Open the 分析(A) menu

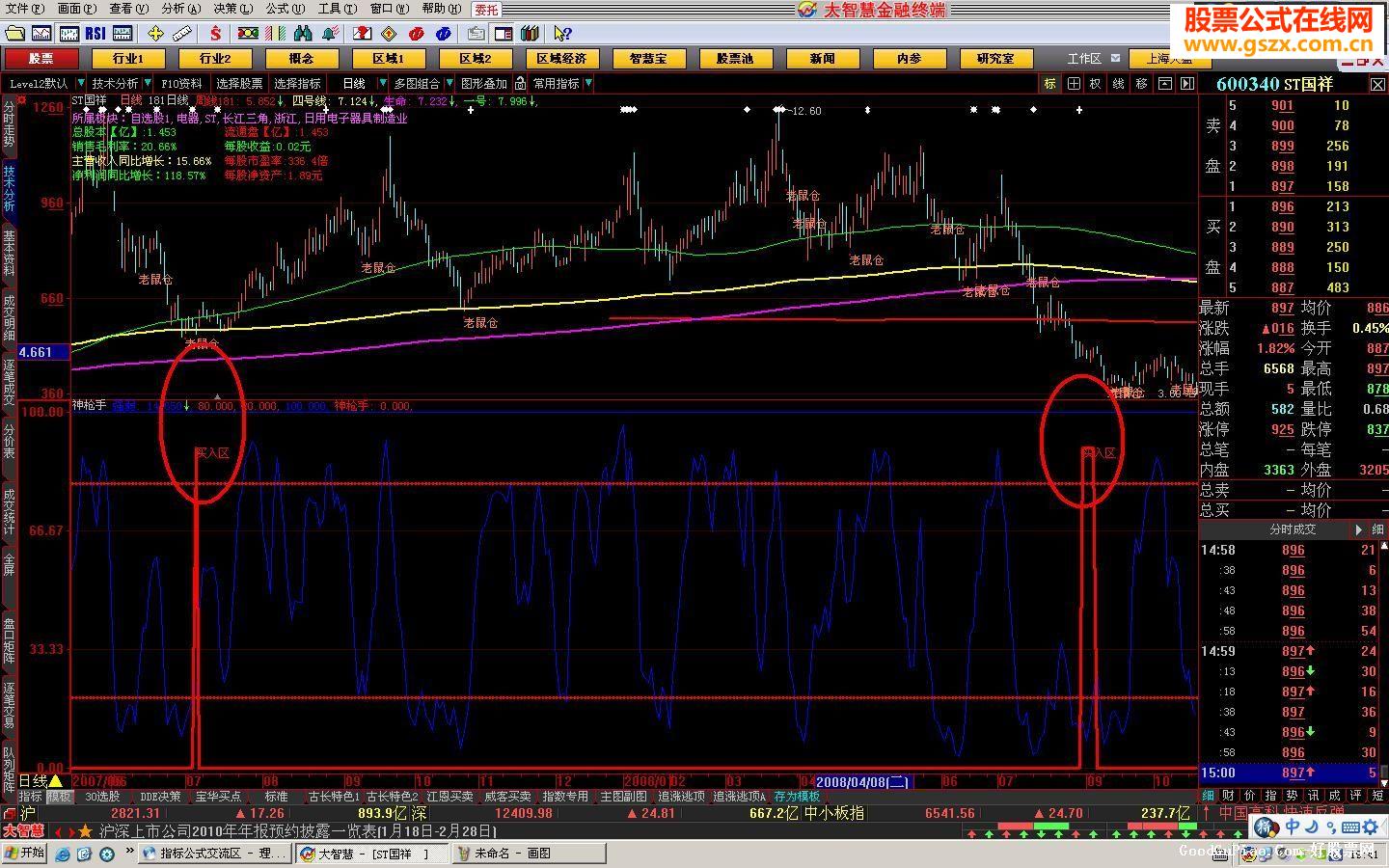click(x=180, y=9)
